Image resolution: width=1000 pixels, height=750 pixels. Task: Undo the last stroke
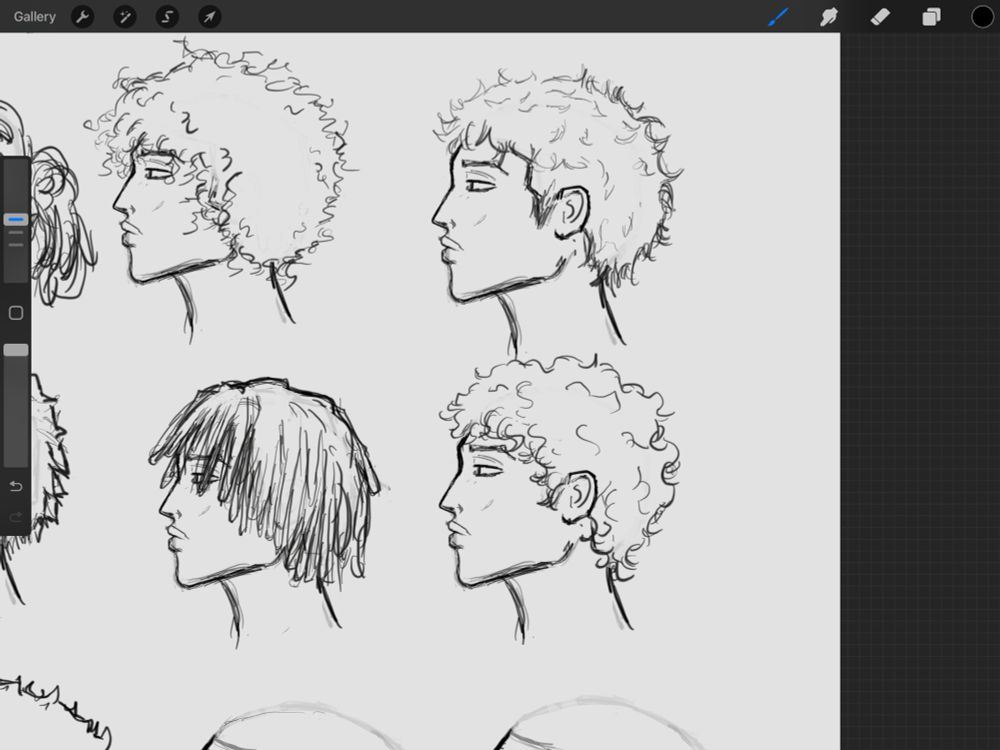click(x=16, y=487)
